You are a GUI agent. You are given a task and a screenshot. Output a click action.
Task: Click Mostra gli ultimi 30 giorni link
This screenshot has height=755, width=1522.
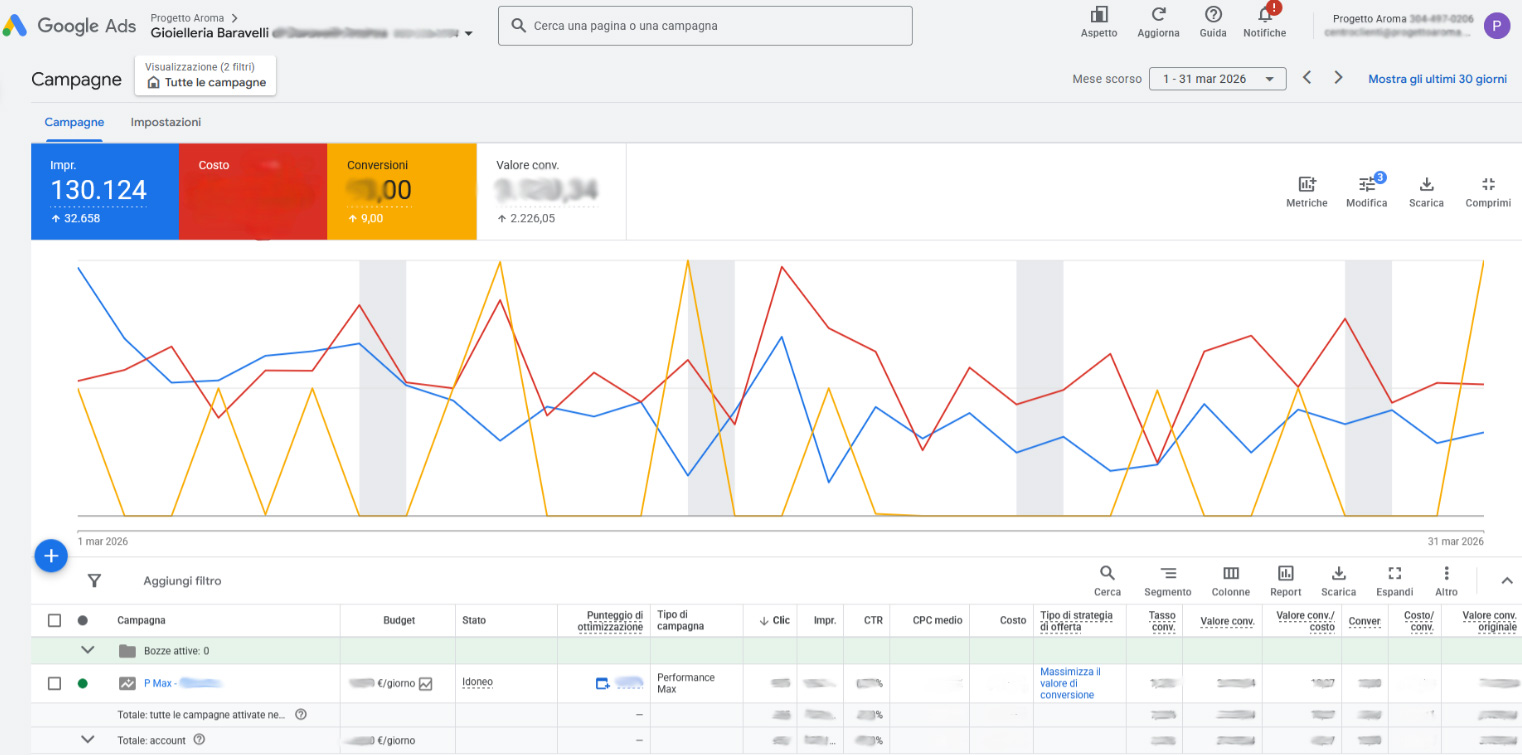tap(1437, 79)
